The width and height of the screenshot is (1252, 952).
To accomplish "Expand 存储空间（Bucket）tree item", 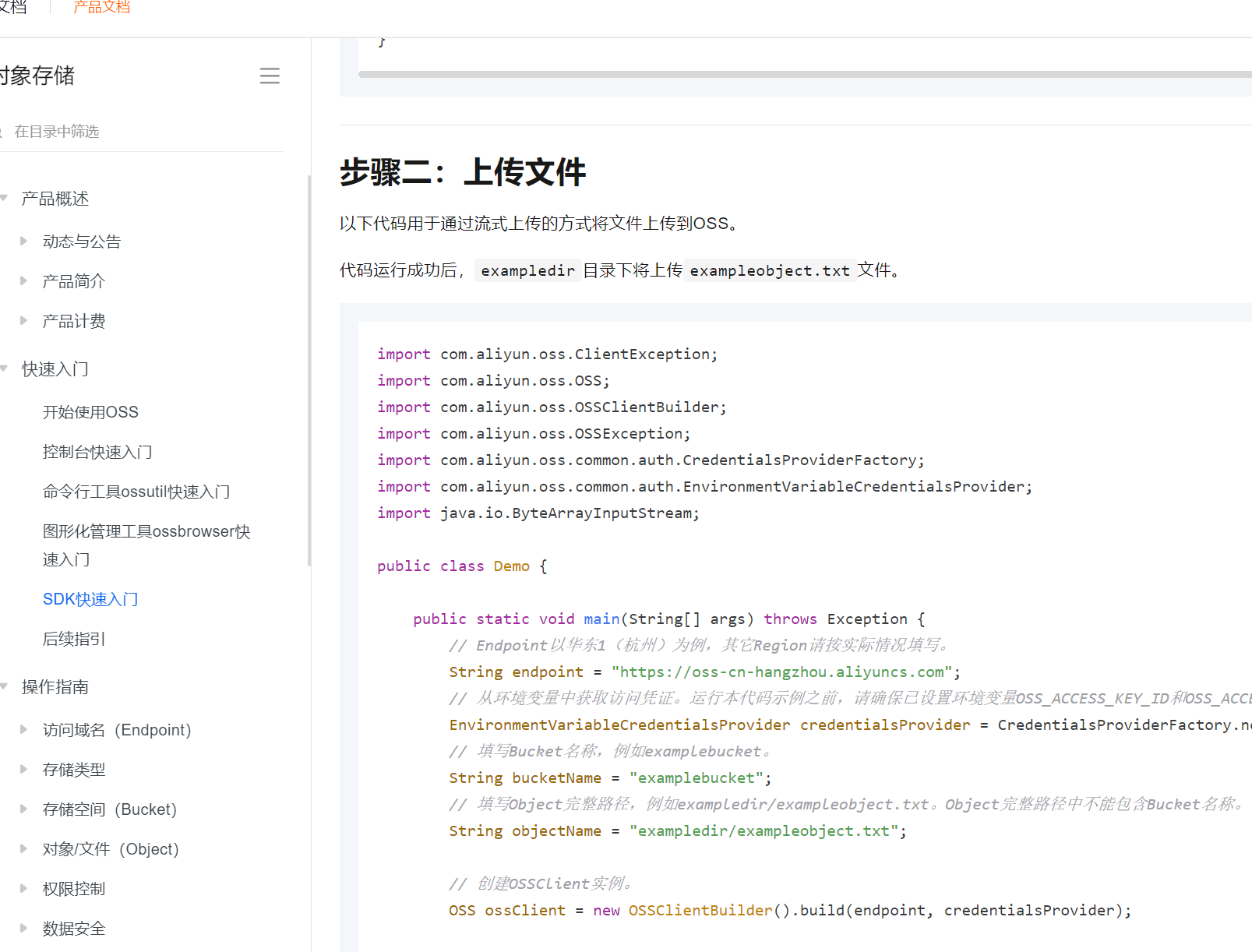I will tap(23, 809).
